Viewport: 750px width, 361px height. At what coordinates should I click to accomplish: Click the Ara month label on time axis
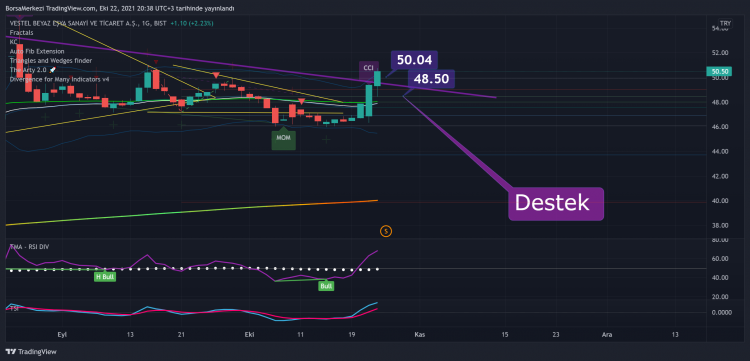pyautogui.click(x=607, y=335)
